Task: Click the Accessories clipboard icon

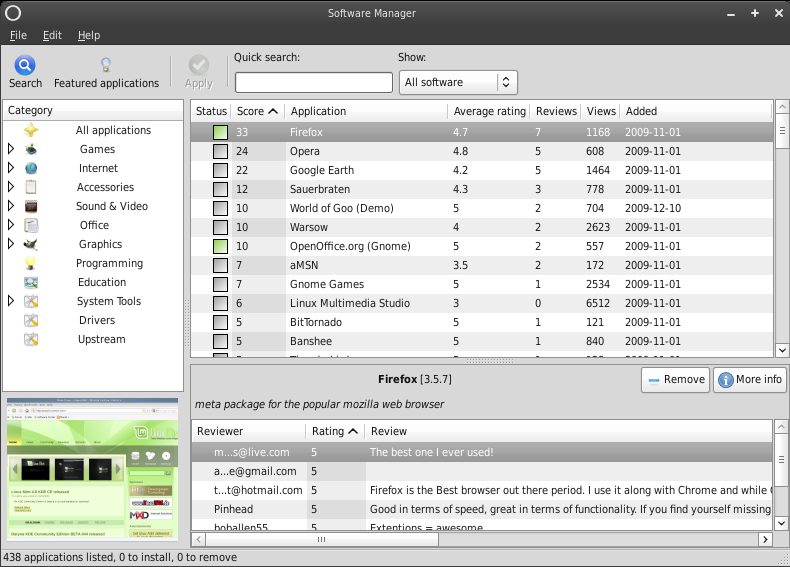Action: [x=31, y=187]
